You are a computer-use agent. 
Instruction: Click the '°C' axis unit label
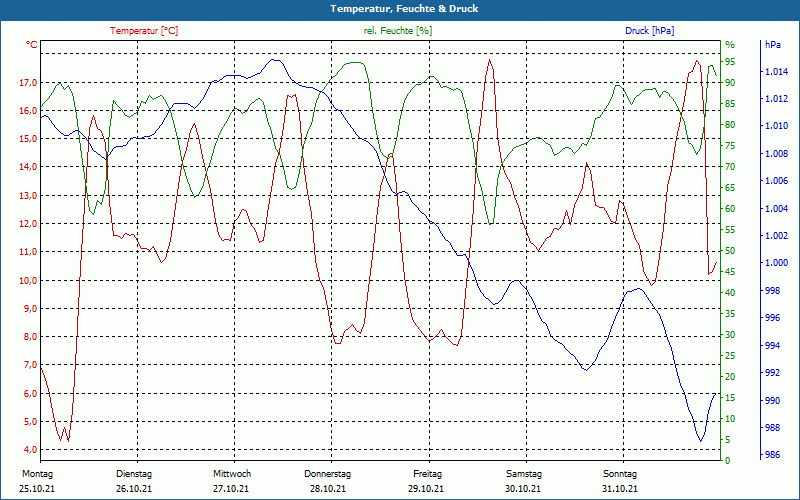tap(32, 45)
